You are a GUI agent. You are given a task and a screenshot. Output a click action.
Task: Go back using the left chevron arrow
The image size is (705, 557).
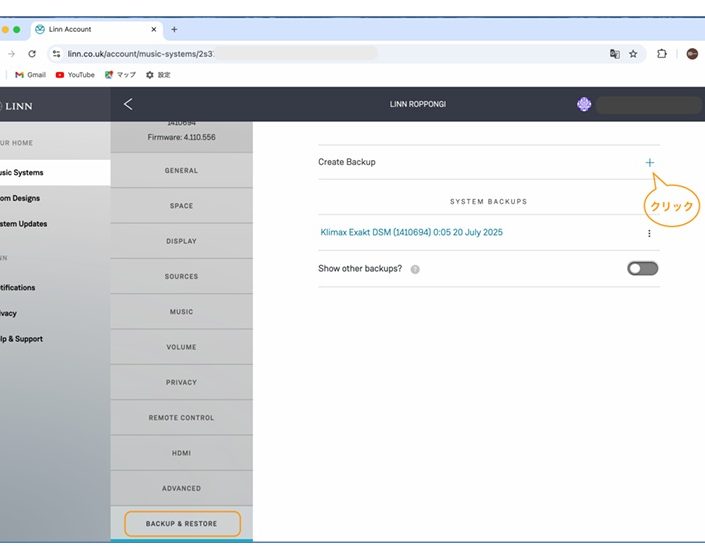point(128,104)
